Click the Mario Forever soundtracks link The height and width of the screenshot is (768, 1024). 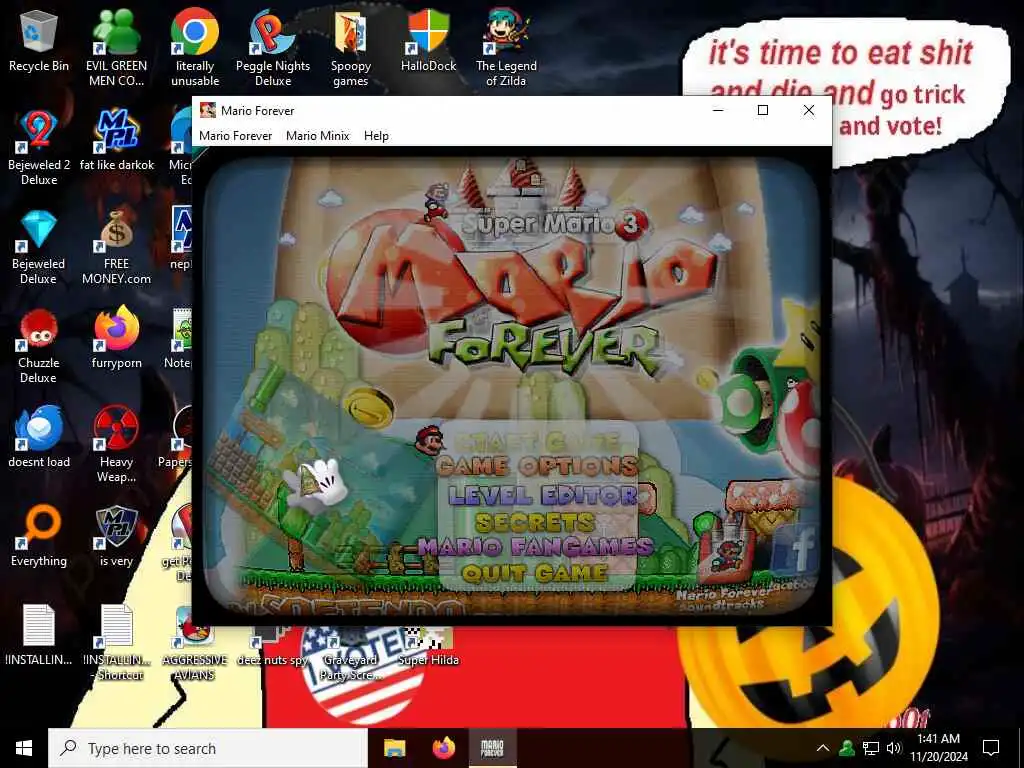coord(724,600)
